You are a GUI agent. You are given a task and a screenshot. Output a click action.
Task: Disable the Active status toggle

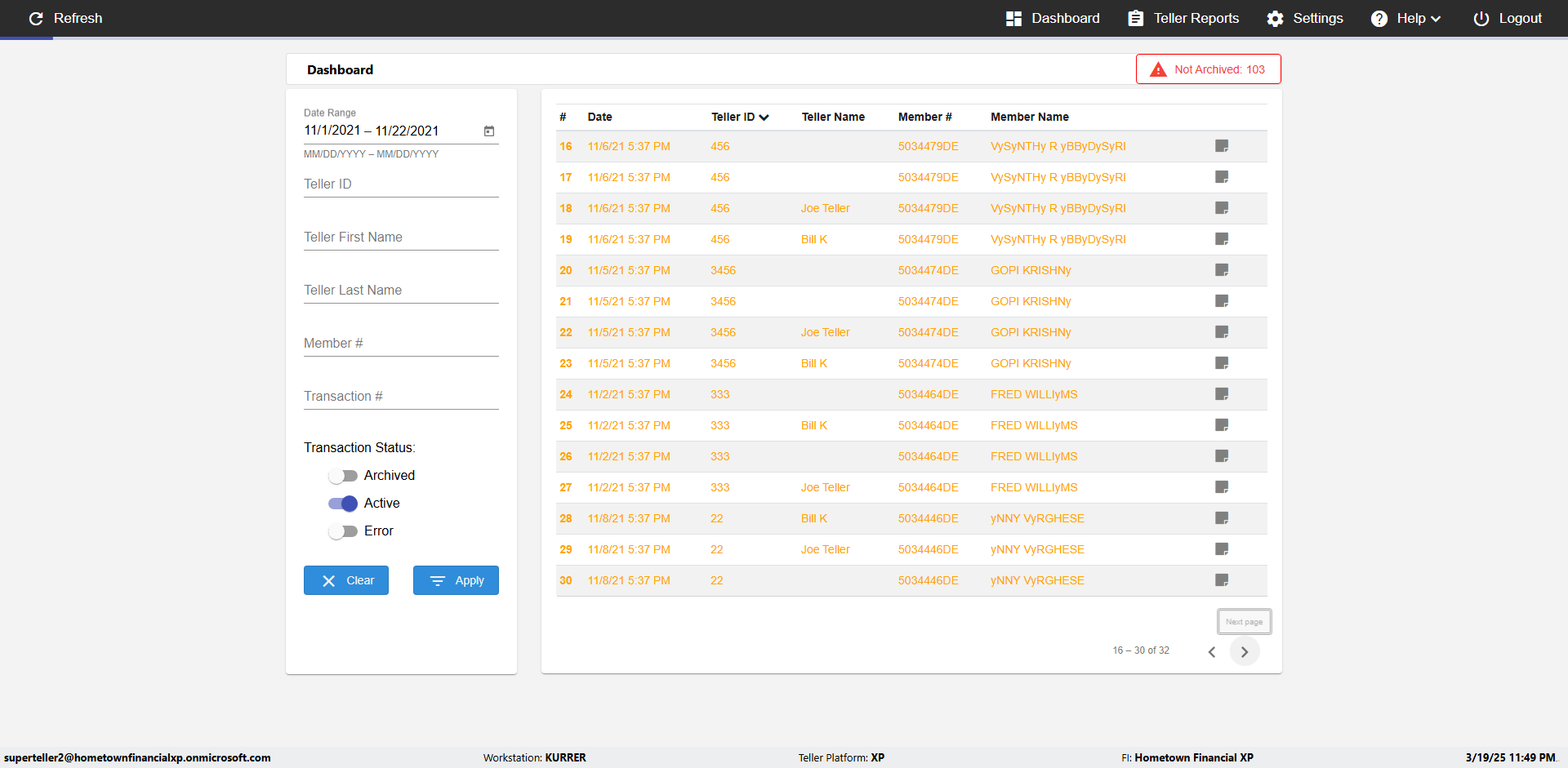(343, 504)
